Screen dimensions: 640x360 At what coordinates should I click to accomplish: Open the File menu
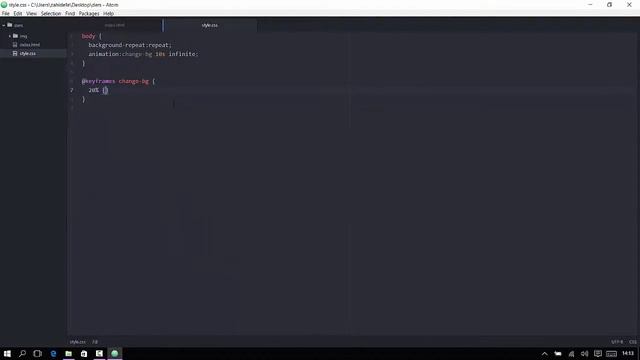coord(5,13)
